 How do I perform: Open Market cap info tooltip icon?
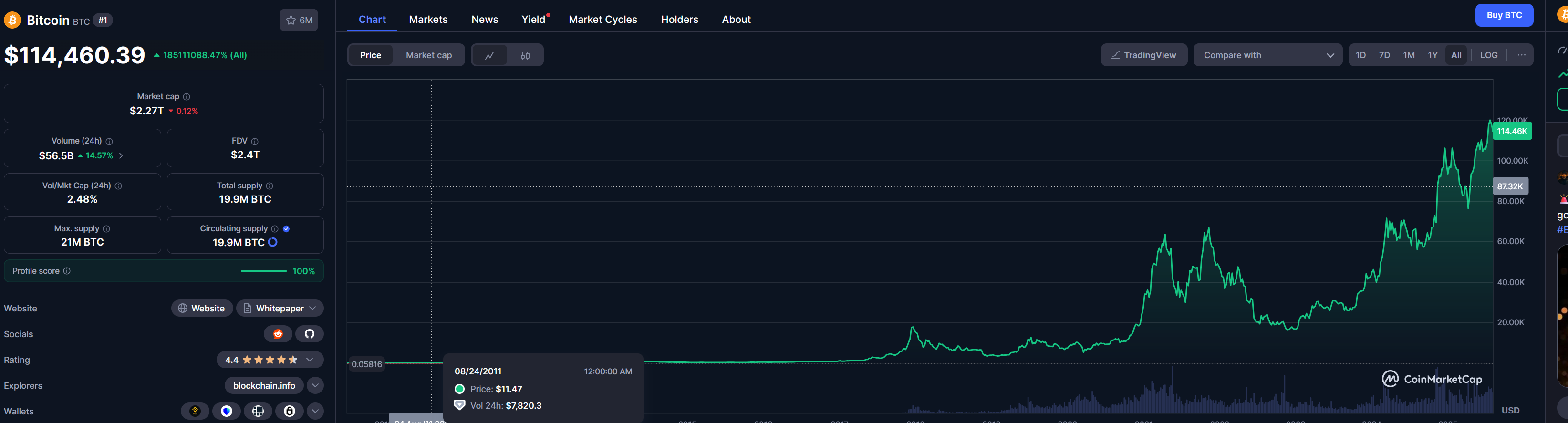coord(187,97)
